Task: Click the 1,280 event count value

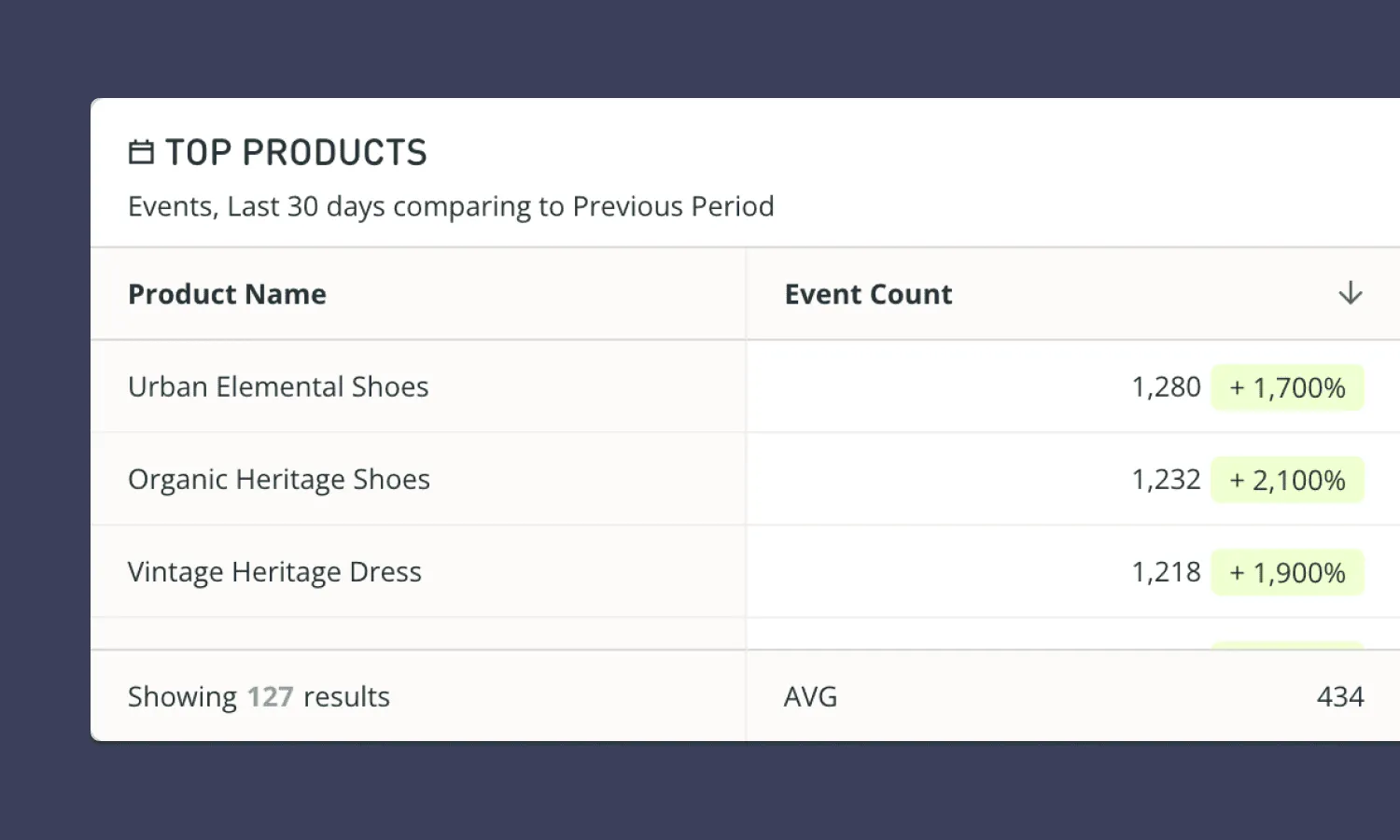Action: point(1166,387)
